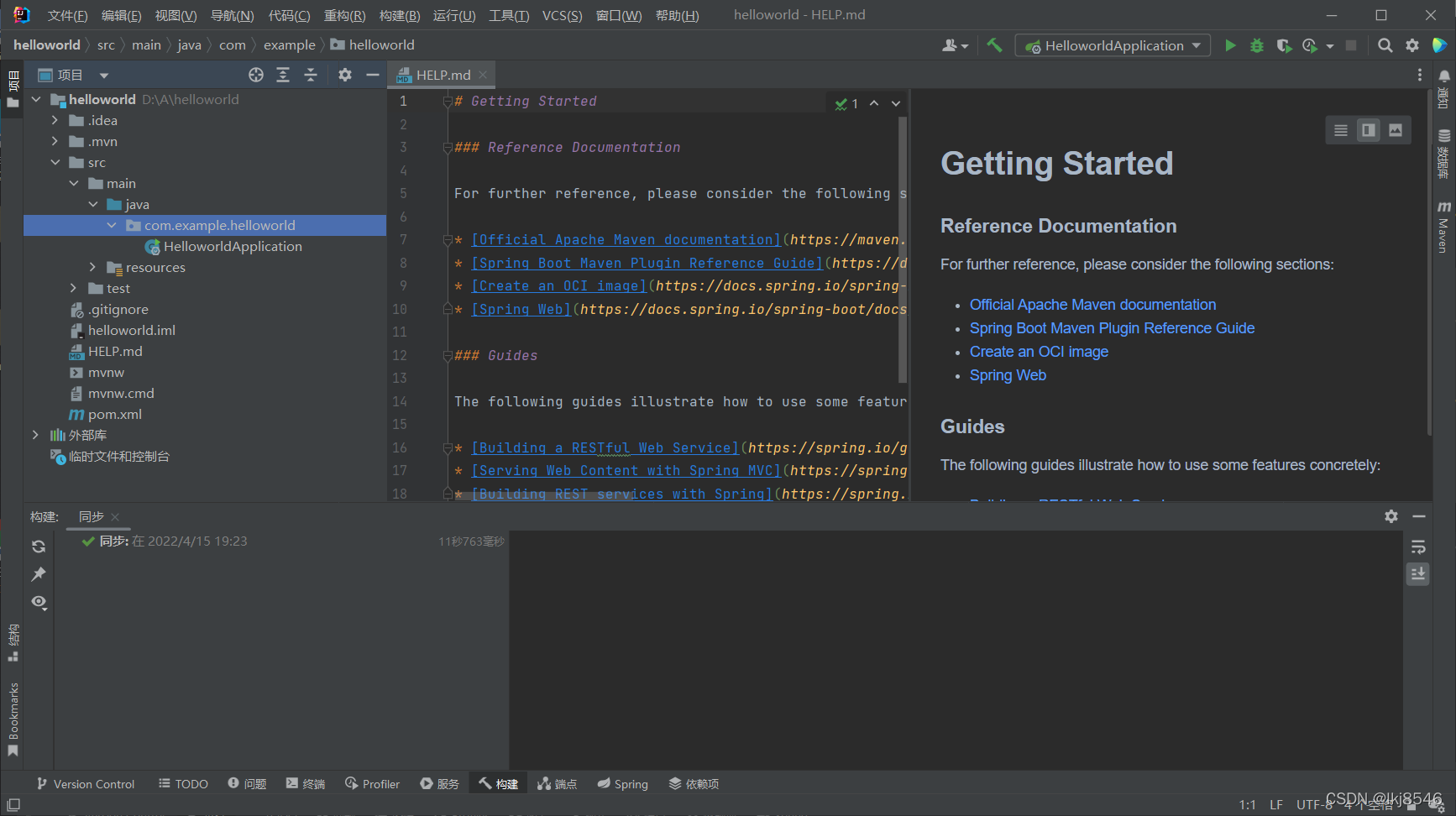The image size is (1456, 816).
Task: Build the project using the hammer icon
Action: 995,44
